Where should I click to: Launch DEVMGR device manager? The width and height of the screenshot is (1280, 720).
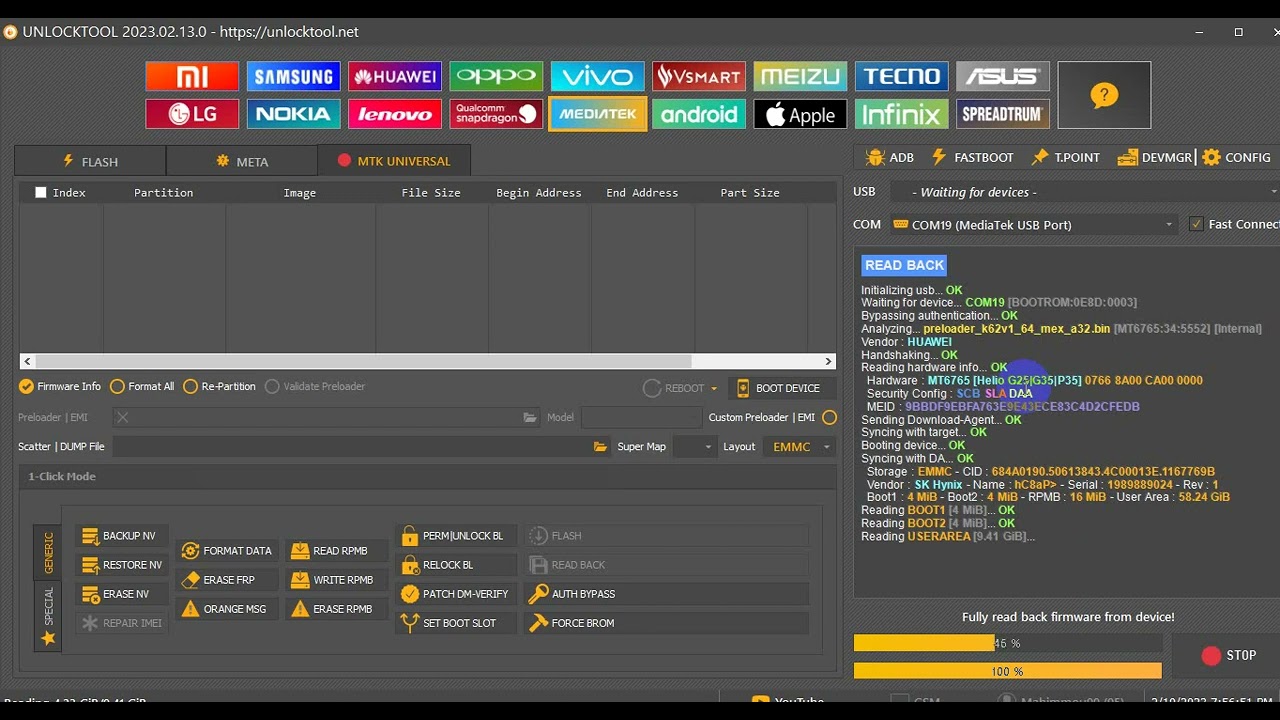pyautogui.click(x=1155, y=157)
